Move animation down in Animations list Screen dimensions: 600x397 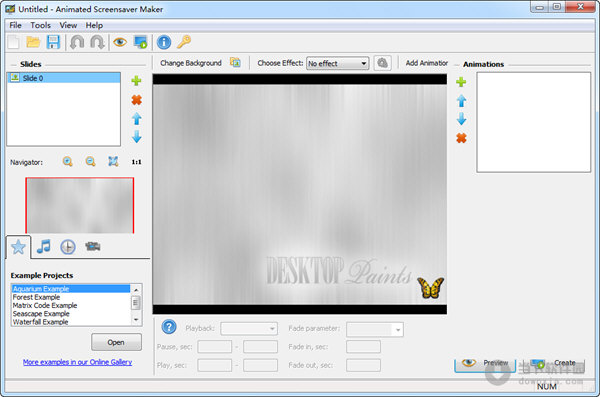tap(461, 119)
